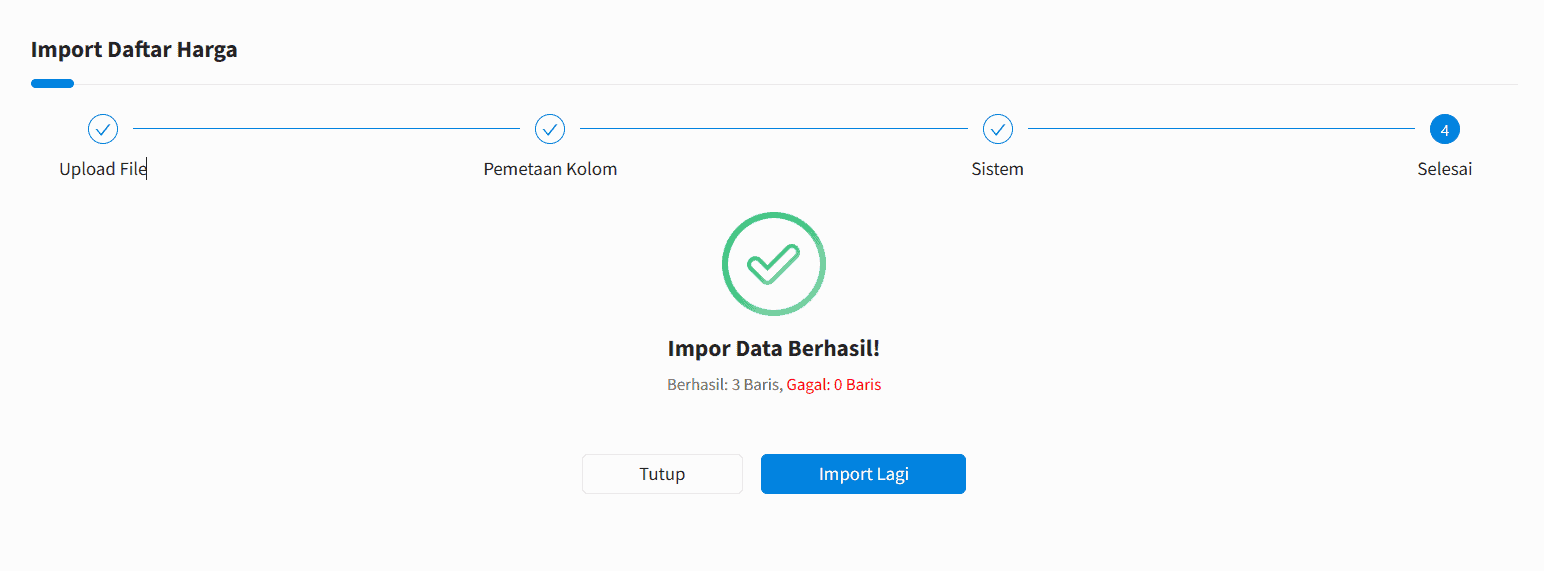Screen dimensions: 1544x571
Task: Select the step 4 numbered circle
Action: (x=1445, y=129)
